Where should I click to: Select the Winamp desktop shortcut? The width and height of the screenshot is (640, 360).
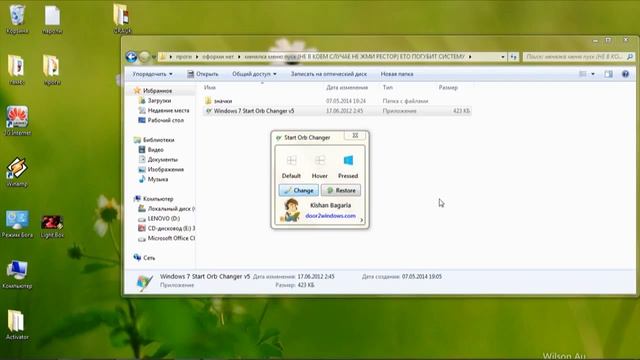[x=17, y=172]
